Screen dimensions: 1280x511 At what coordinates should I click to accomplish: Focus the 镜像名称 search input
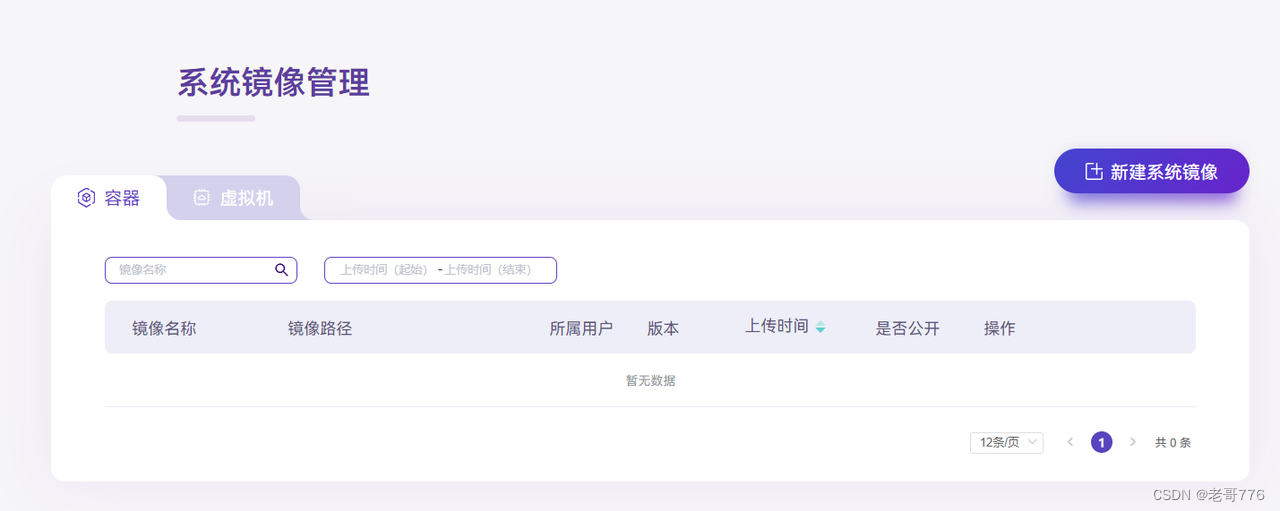click(201, 270)
